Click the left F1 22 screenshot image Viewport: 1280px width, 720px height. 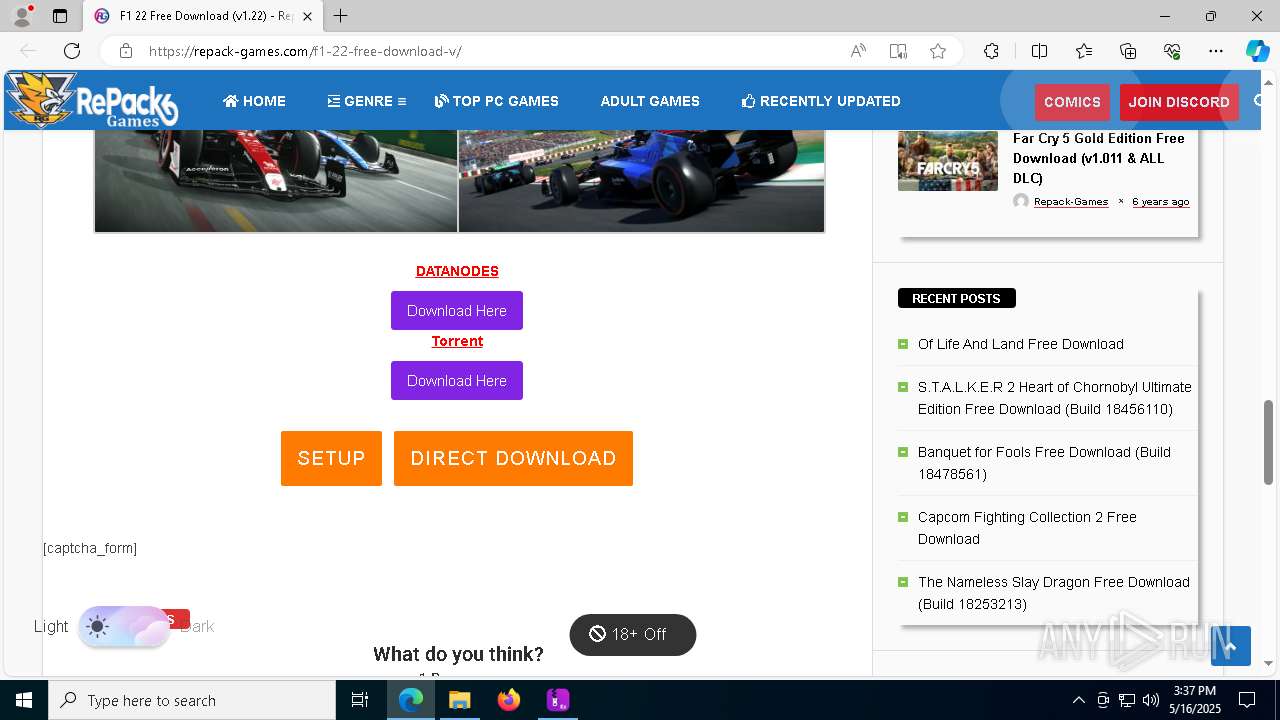pyautogui.click(x=276, y=180)
